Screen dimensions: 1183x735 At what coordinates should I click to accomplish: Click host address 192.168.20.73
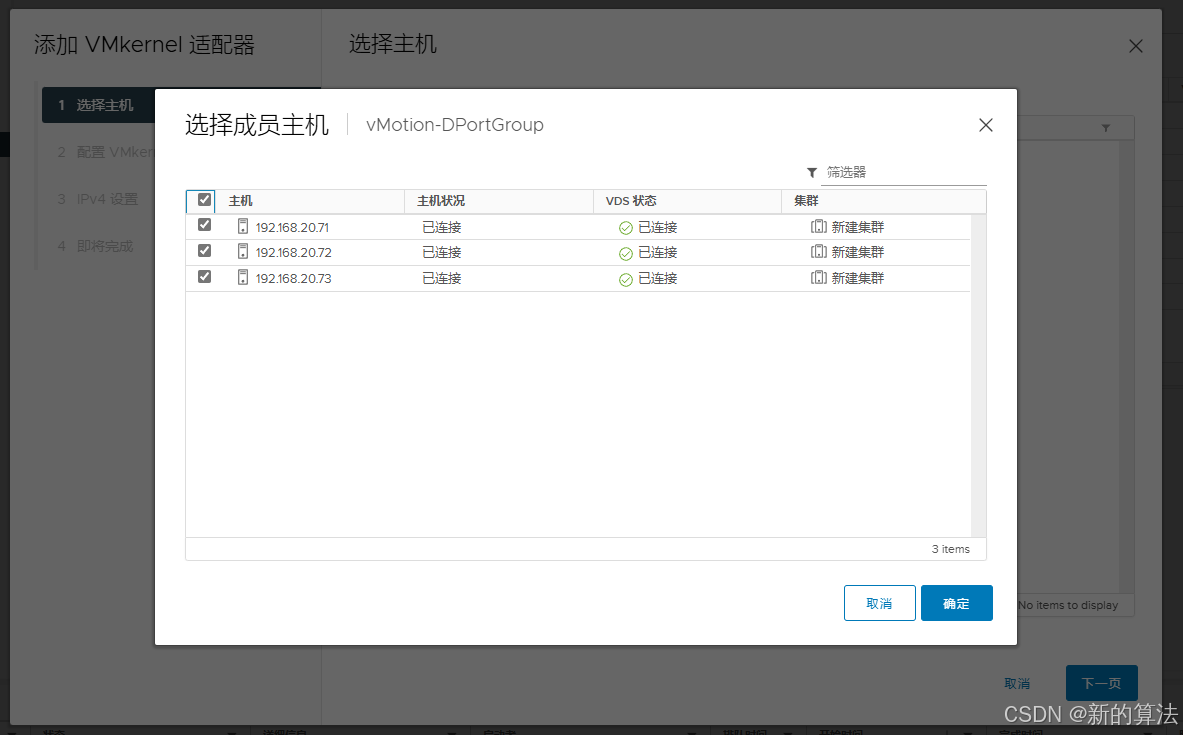tap(293, 278)
